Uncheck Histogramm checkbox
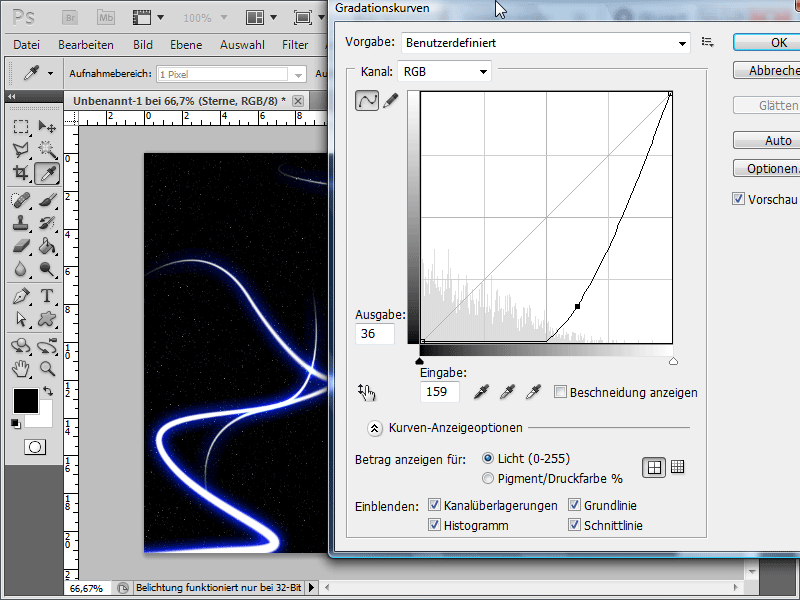Screen dimensions: 800x600 pos(434,524)
